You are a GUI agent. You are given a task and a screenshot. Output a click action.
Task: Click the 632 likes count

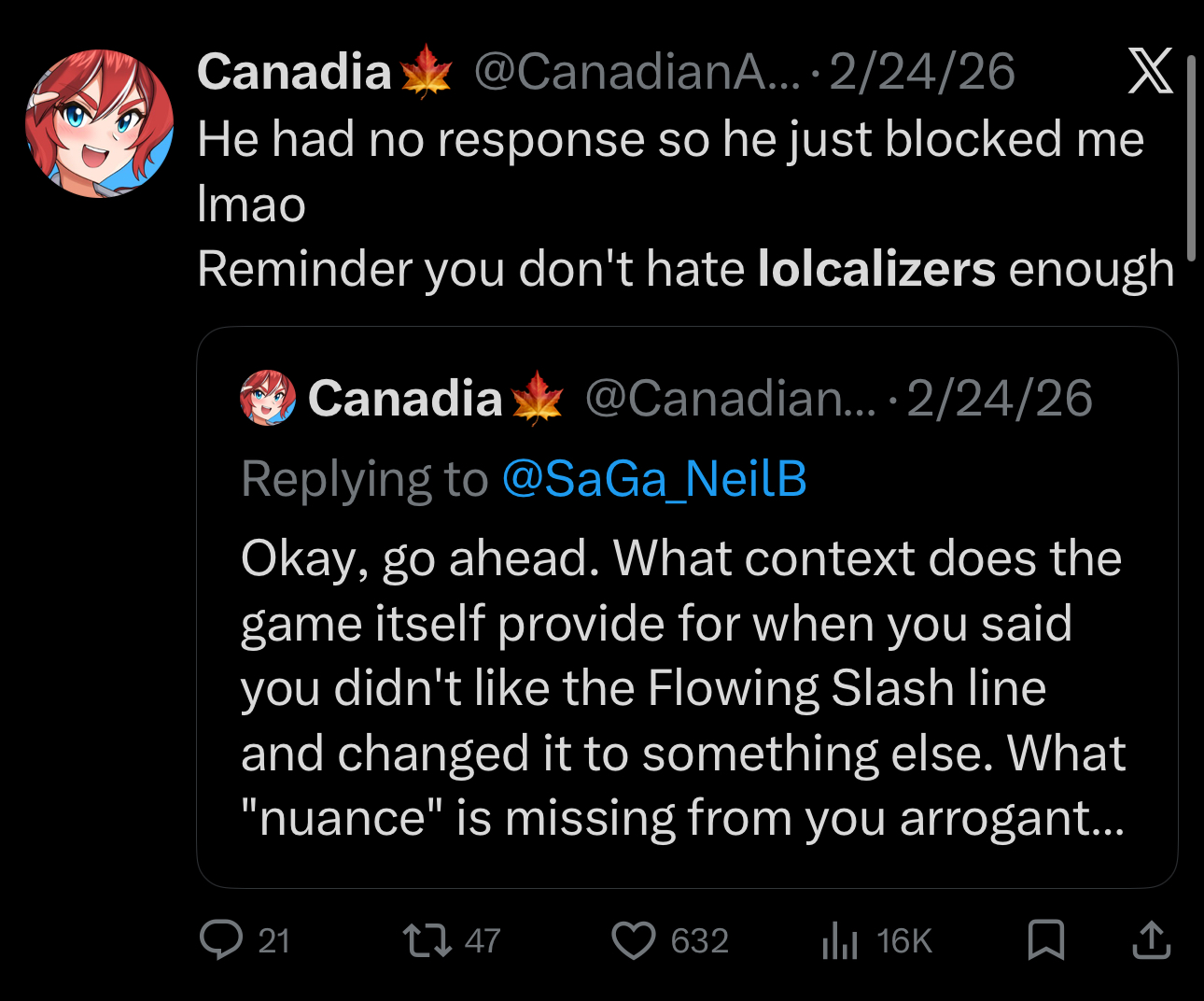click(699, 940)
